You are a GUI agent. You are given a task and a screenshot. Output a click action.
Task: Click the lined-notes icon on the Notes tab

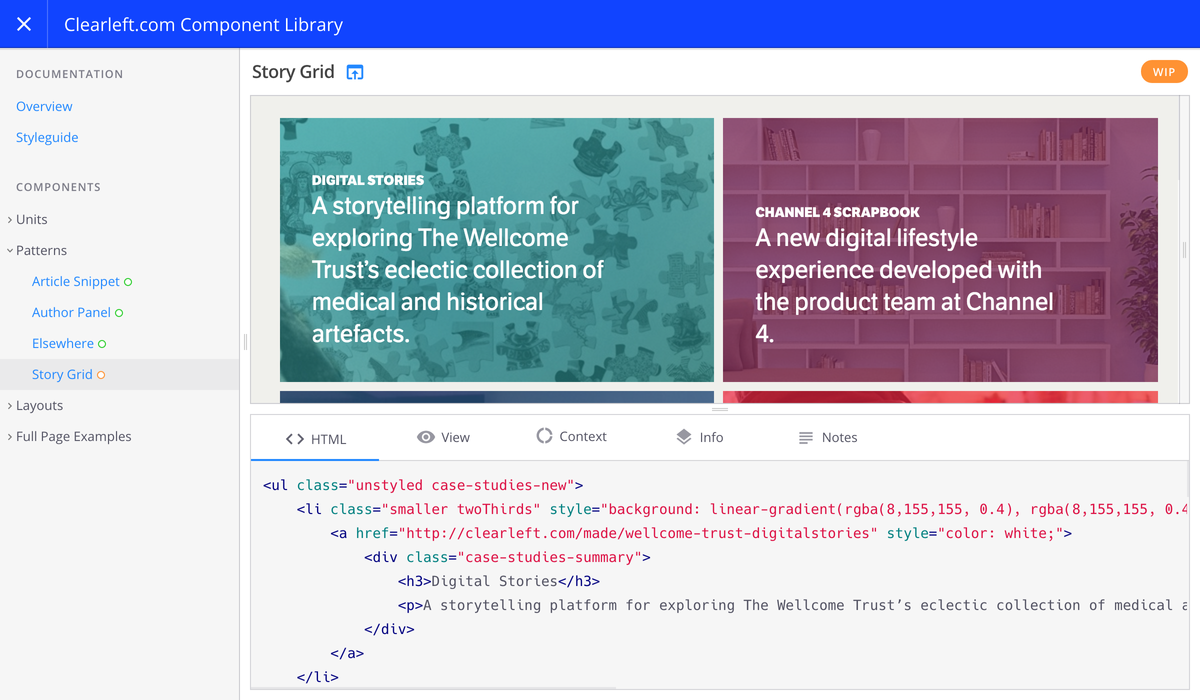(804, 437)
